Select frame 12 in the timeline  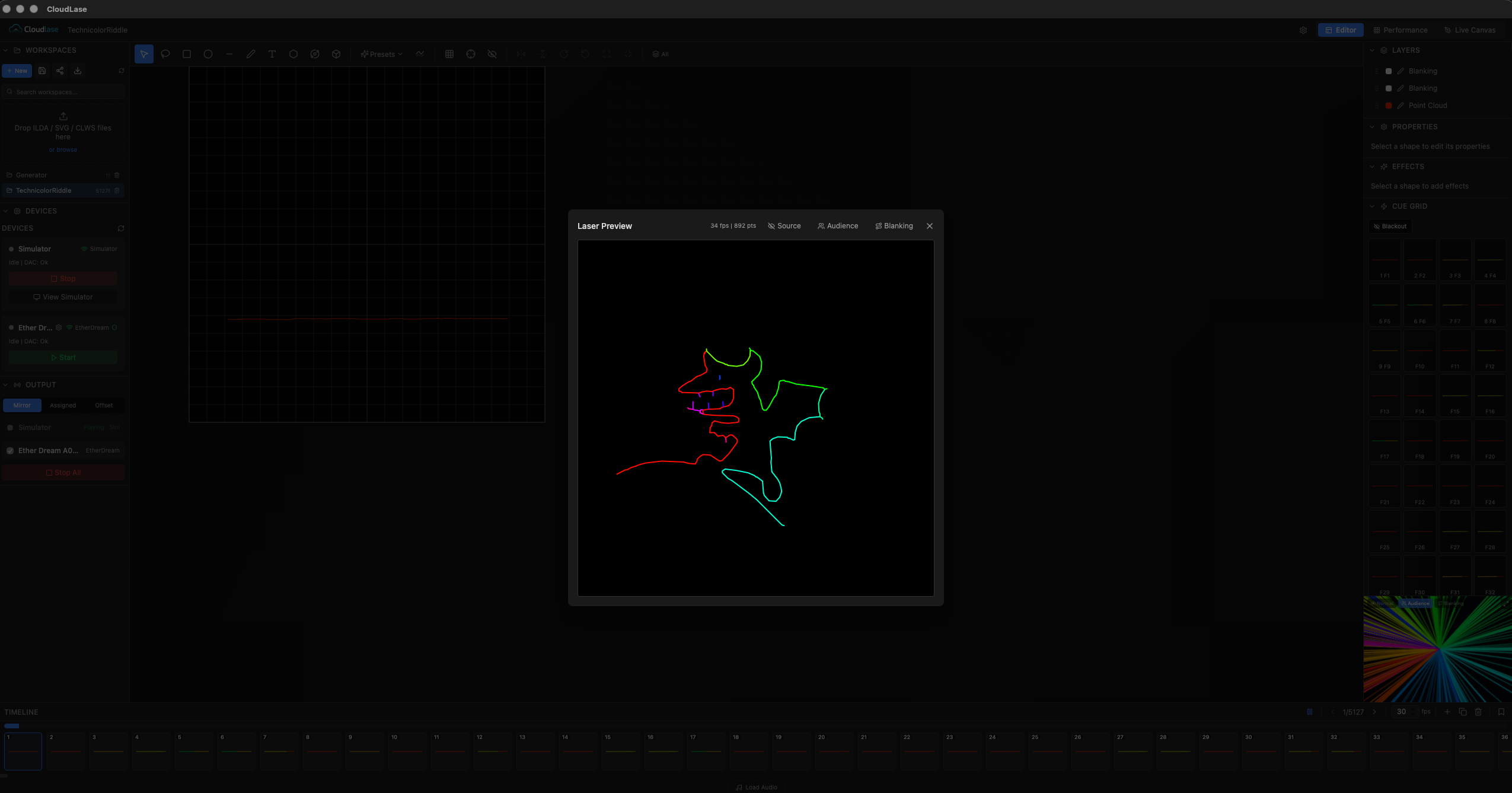point(492,751)
